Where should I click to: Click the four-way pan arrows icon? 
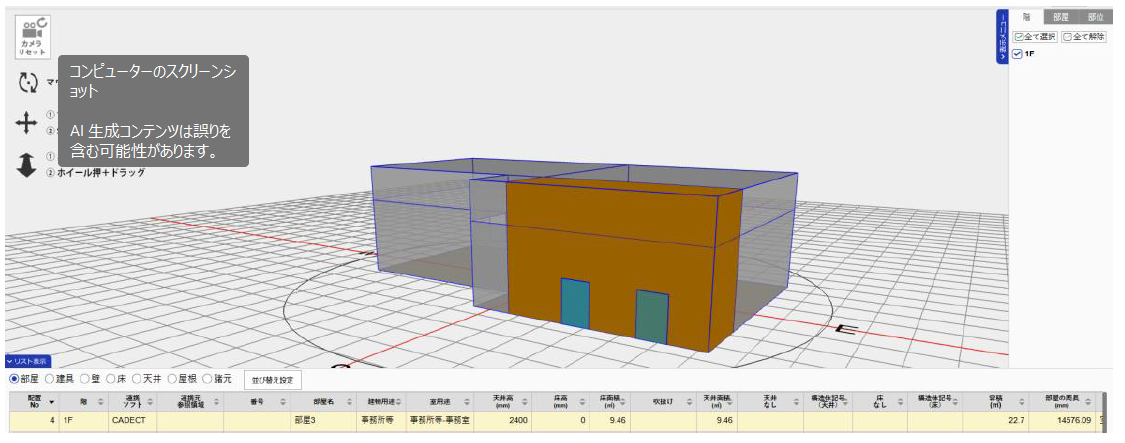click(x=27, y=123)
